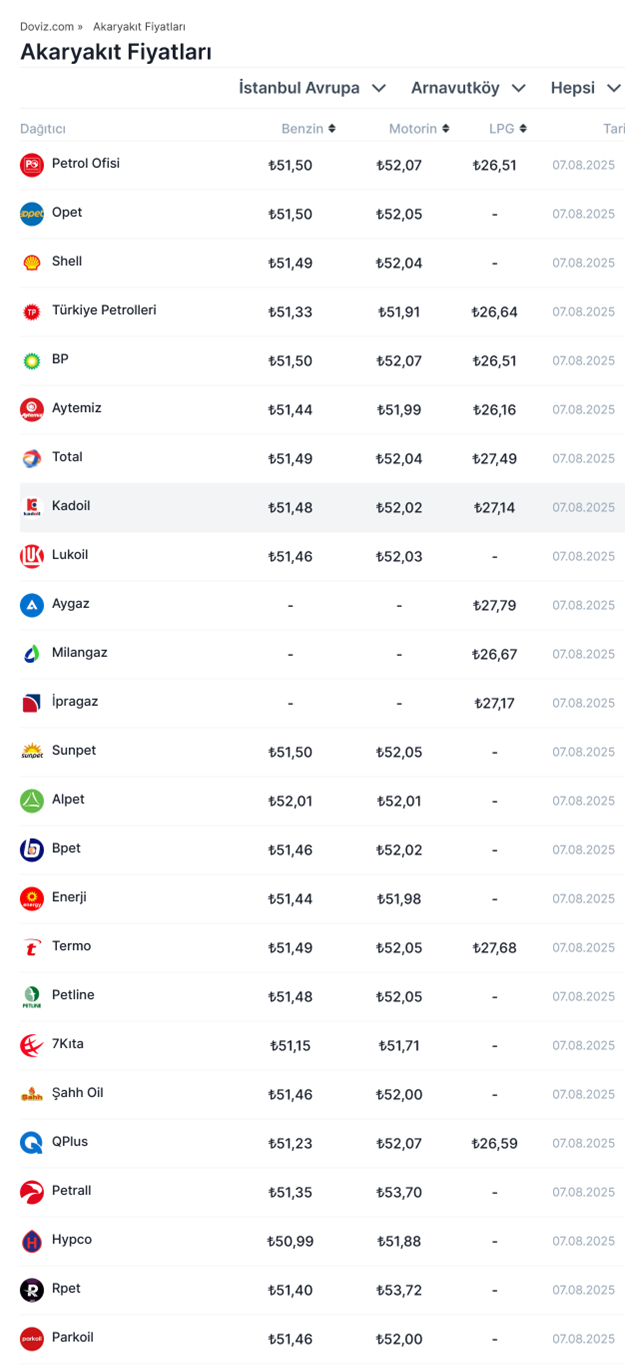
Task: Click the BP logo icon
Action: pyautogui.click(x=32, y=361)
